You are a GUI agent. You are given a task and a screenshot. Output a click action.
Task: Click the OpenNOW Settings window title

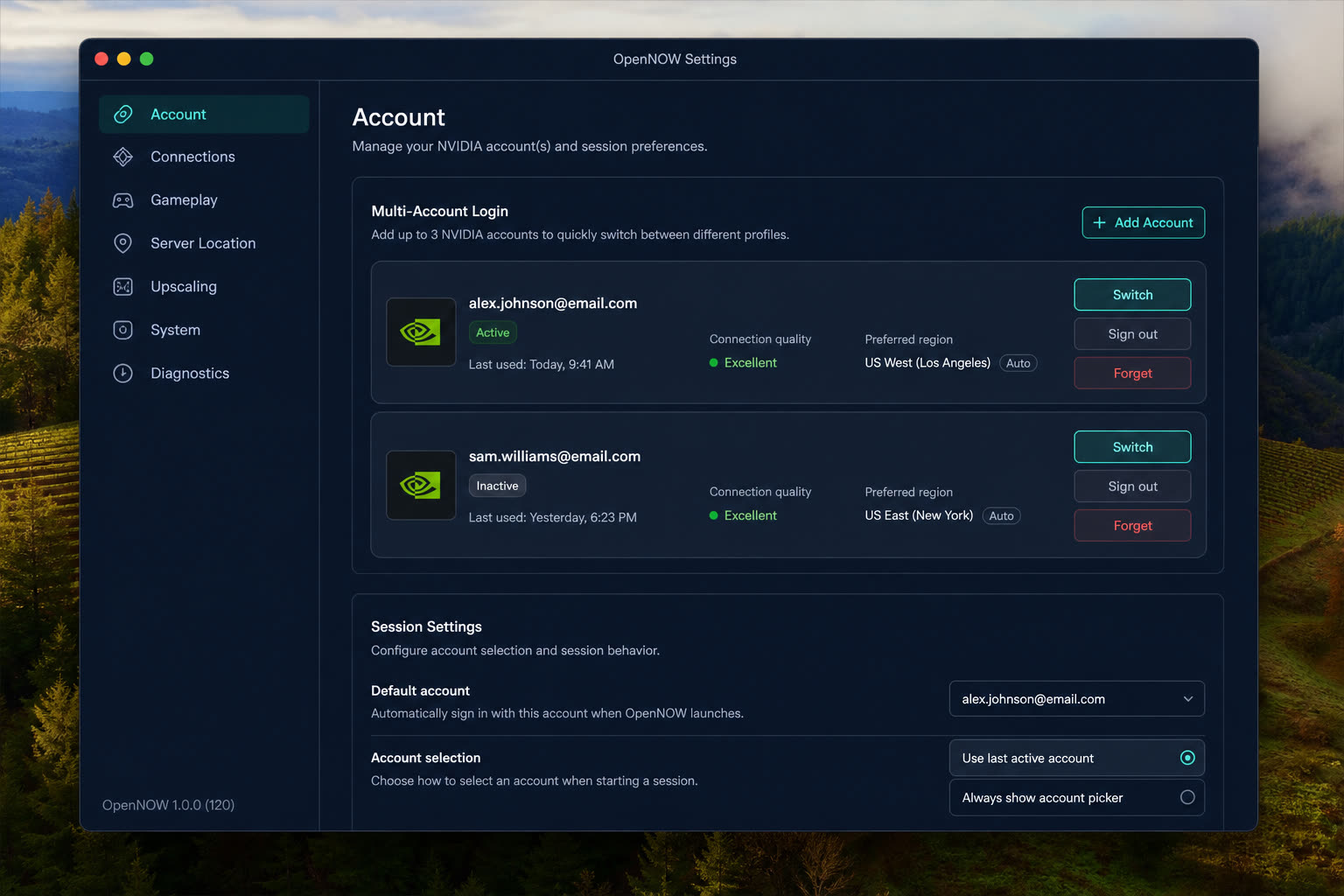(675, 59)
